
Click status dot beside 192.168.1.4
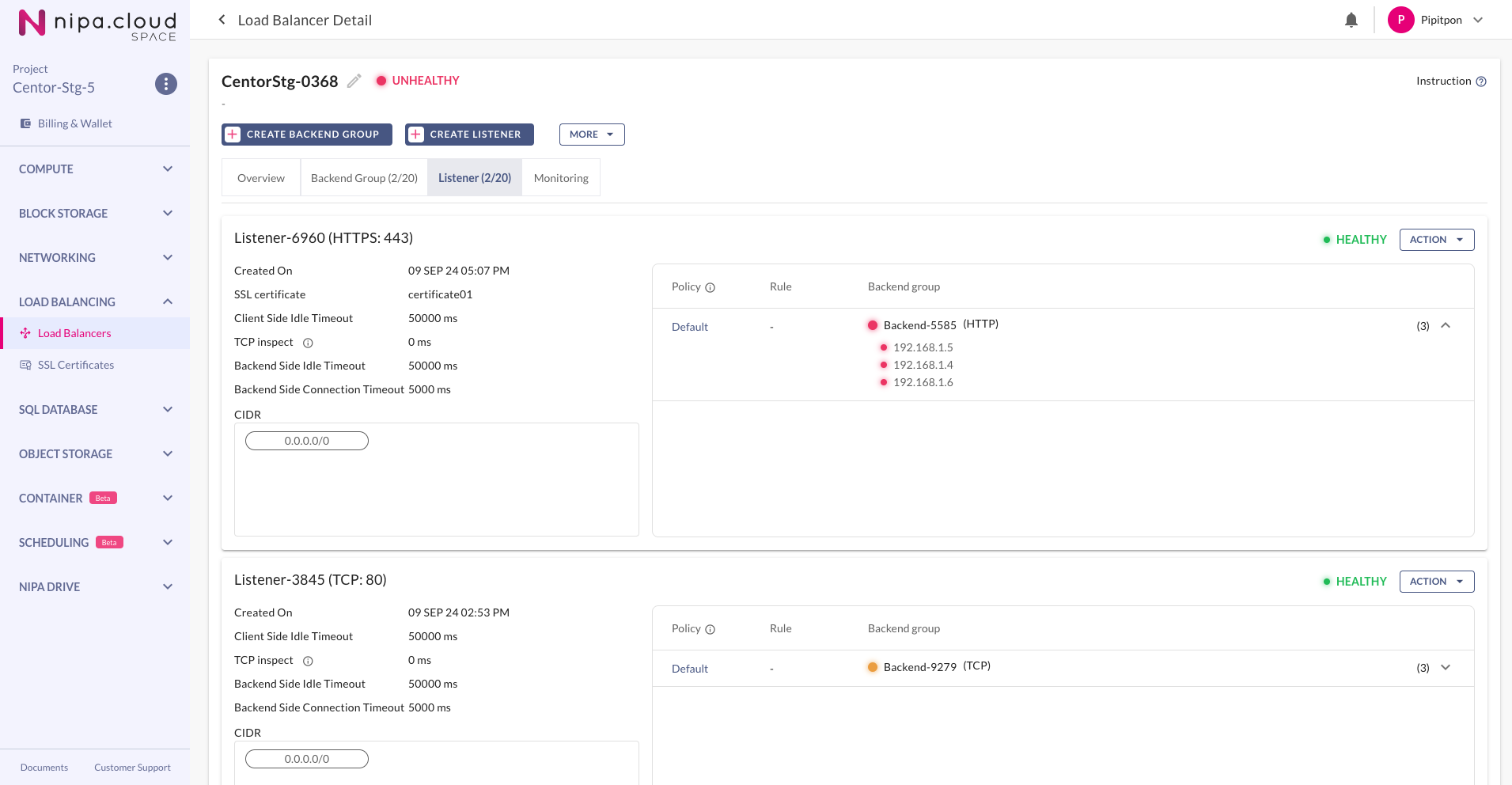coord(884,365)
